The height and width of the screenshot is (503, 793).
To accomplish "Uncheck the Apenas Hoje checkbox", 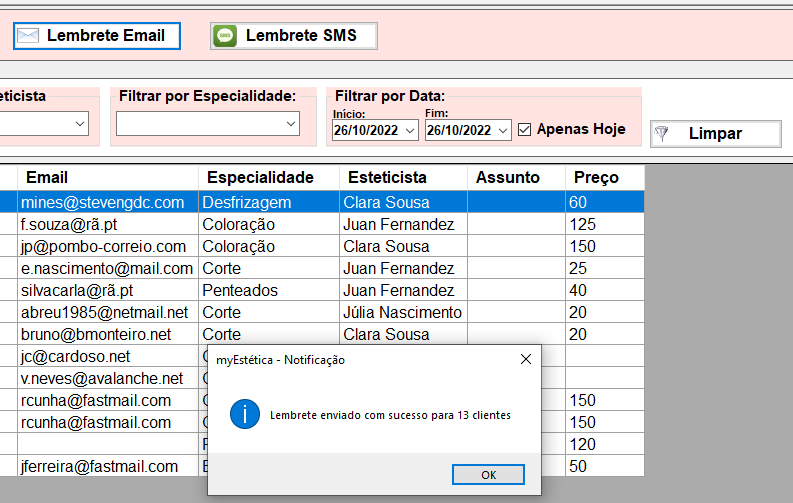I will (525, 129).
